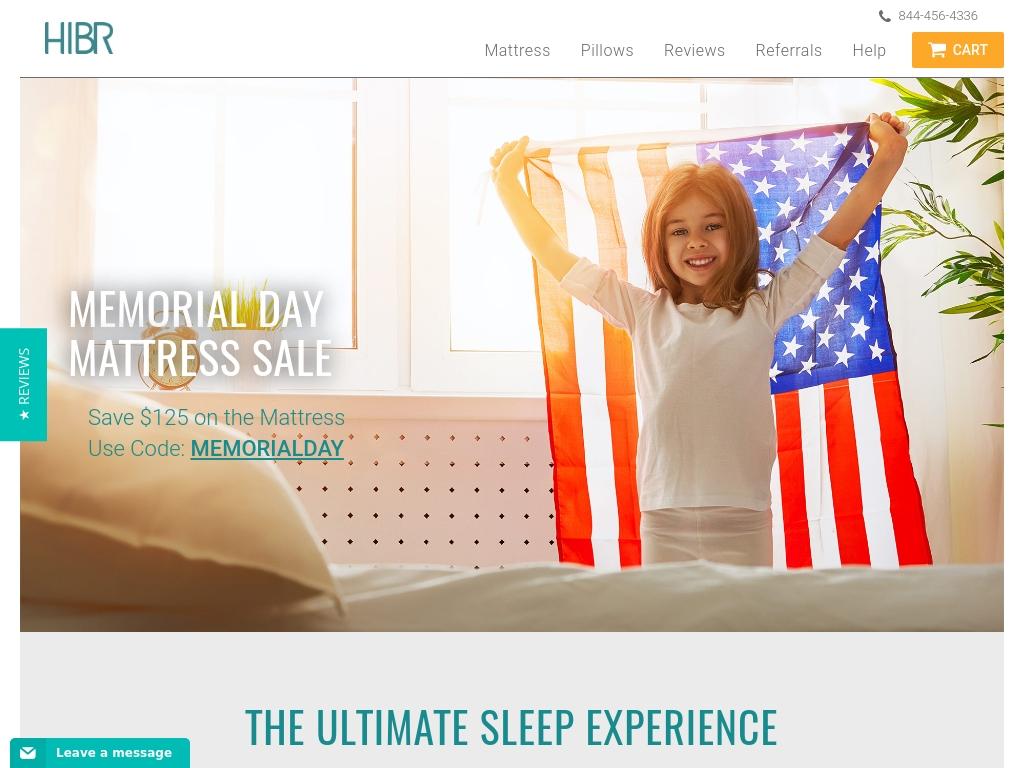Click the pillow in the hero banner

point(176,503)
